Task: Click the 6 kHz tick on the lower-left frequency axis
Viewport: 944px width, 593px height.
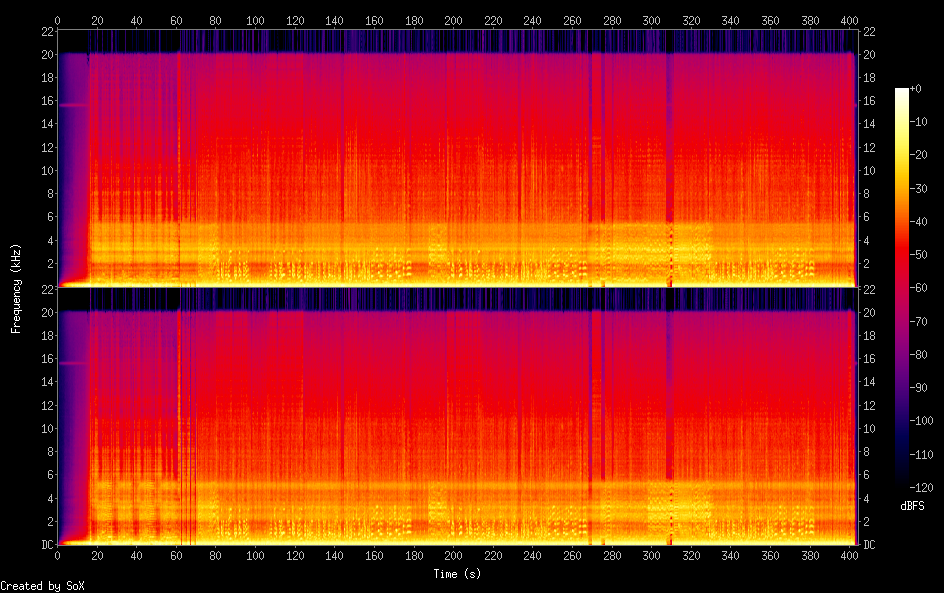Action: click(48, 475)
